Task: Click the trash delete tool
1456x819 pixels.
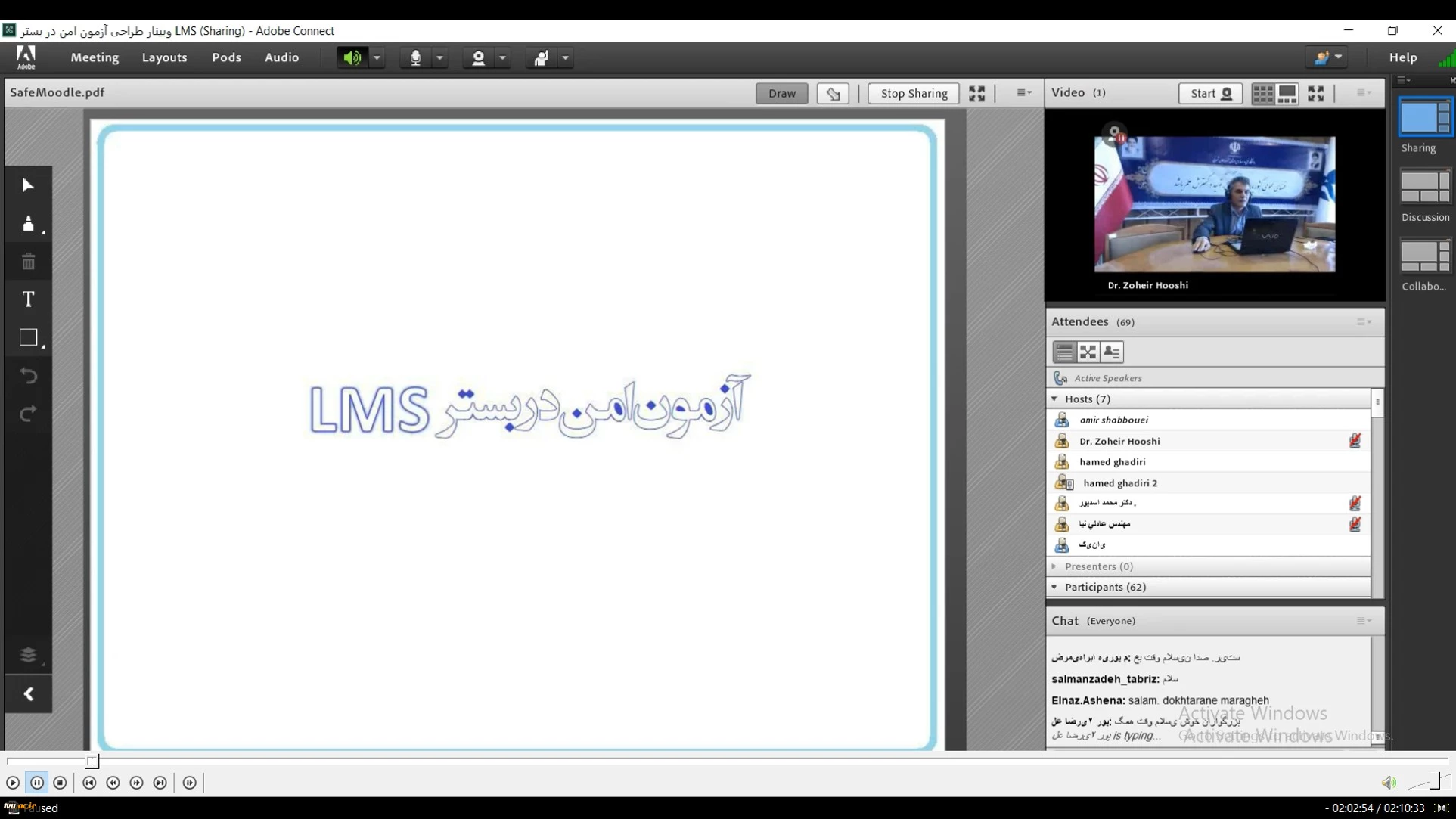Action: point(28,262)
